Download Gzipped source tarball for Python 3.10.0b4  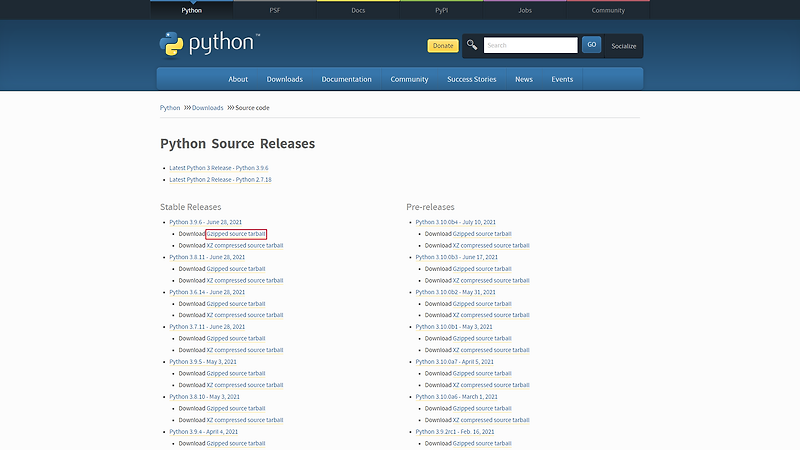pos(482,234)
